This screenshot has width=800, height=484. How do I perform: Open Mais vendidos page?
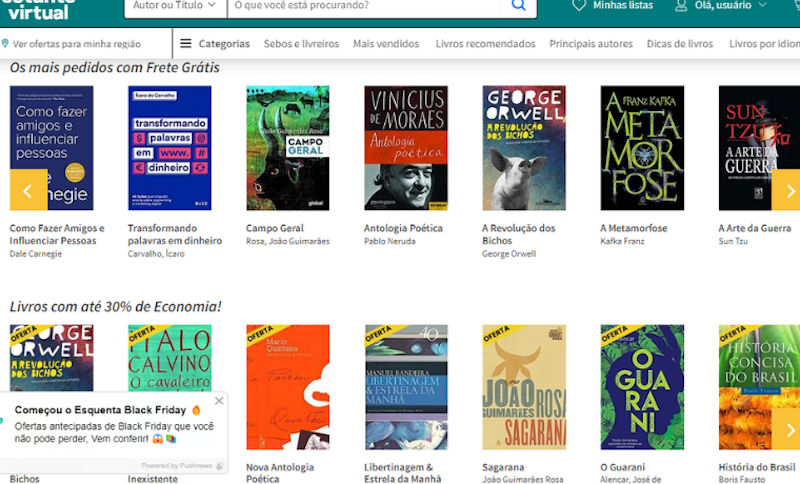pyautogui.click(x=386, y=44)
